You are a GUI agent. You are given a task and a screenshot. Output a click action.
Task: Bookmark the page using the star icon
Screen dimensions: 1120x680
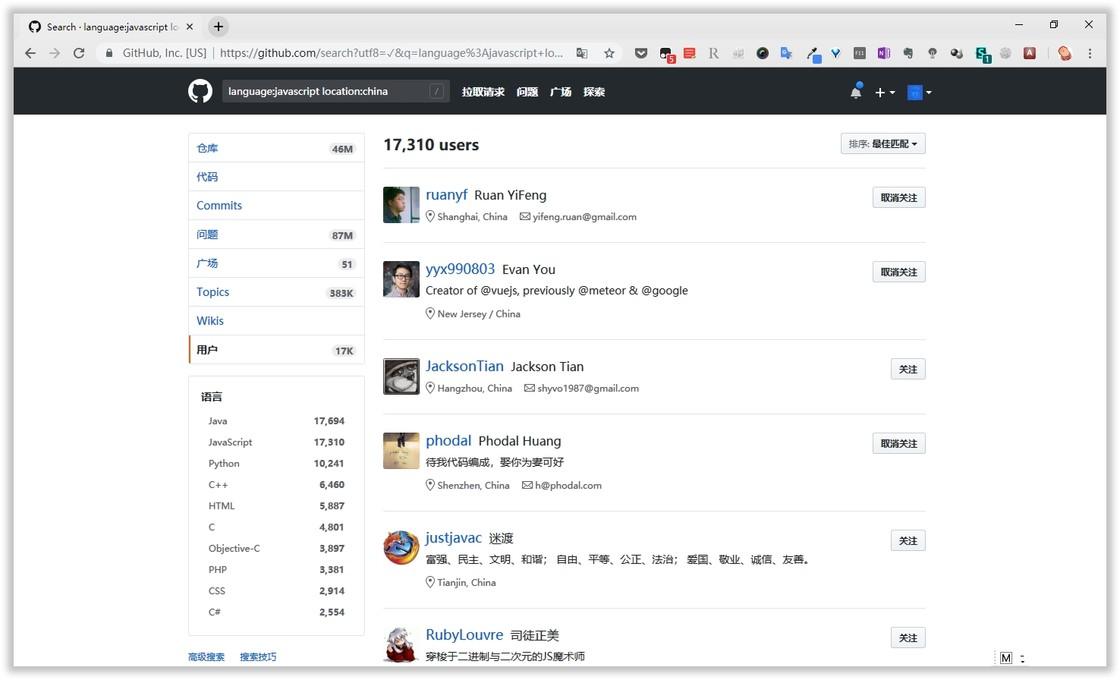coord(609,52)
